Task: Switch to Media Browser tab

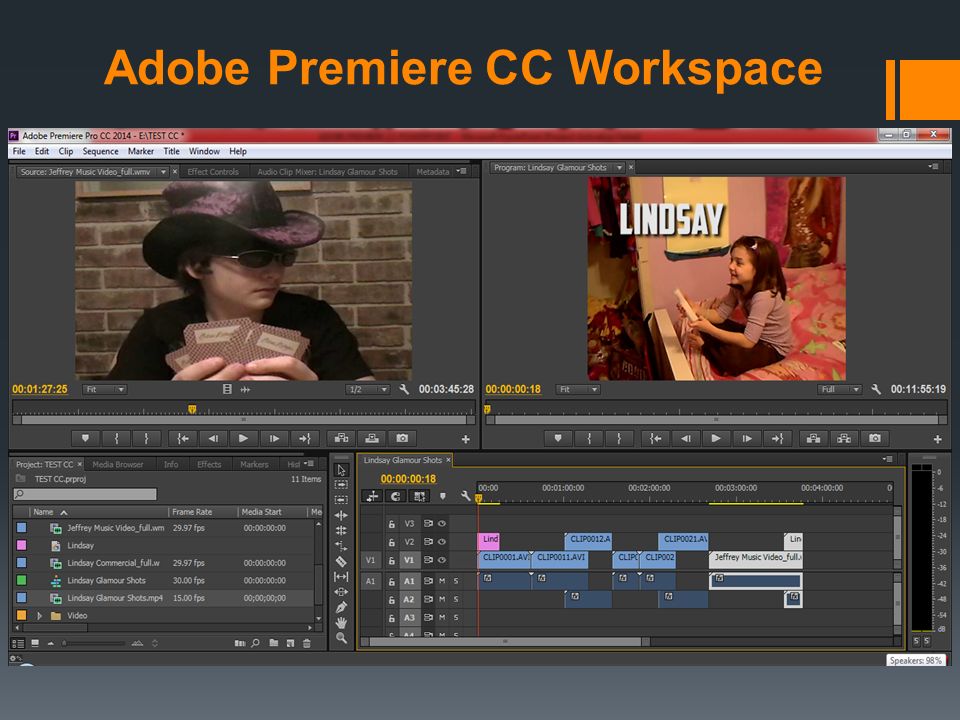Action: (118, 465)
